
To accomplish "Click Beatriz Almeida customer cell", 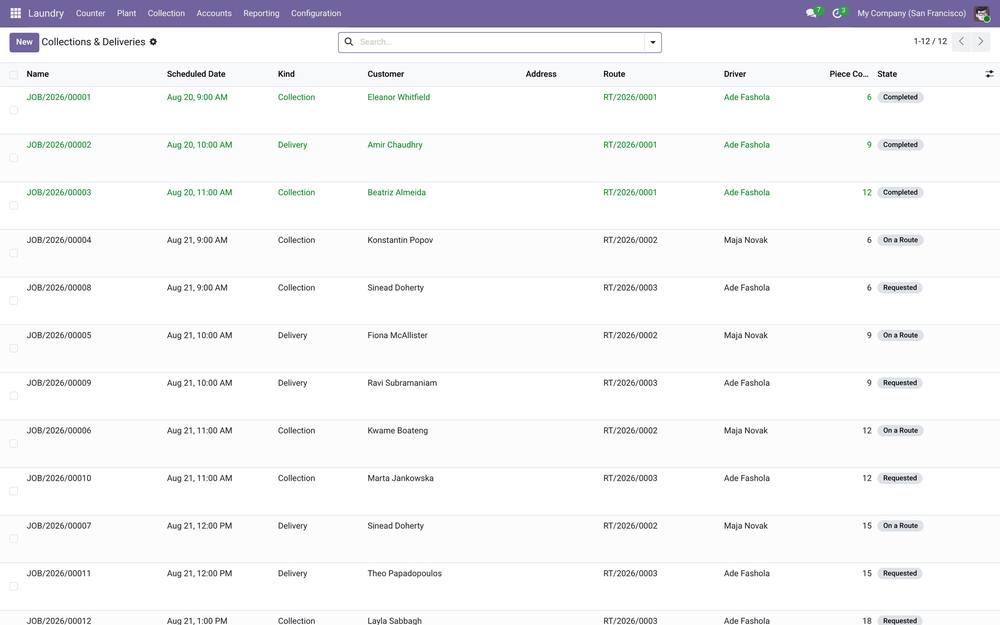I will (396, 192).
